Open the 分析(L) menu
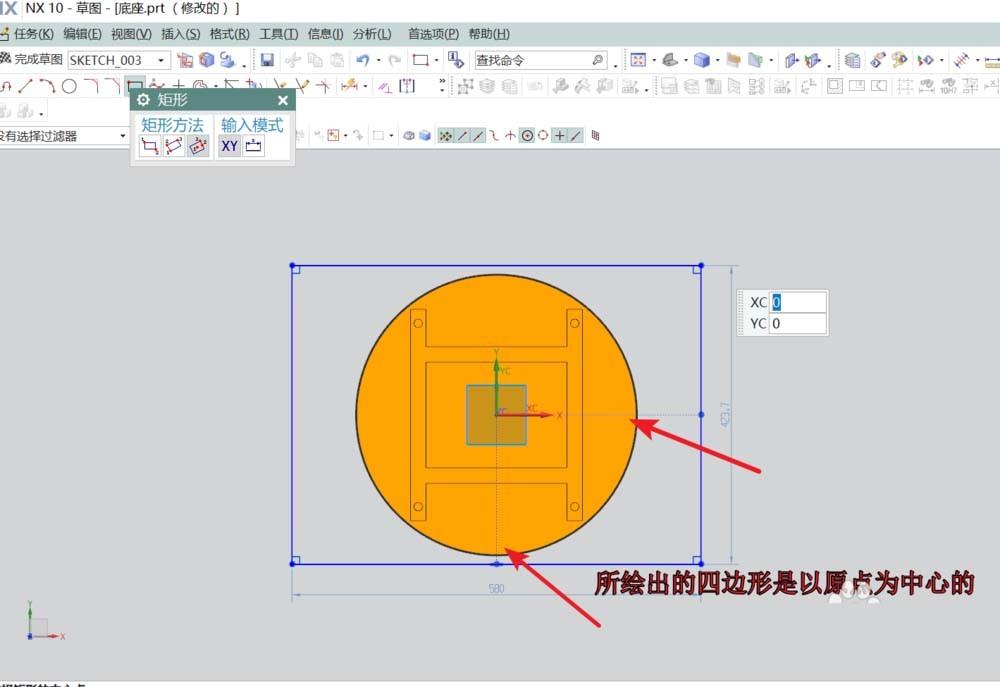The image size is (1000, 687). (x=374, y=33)
